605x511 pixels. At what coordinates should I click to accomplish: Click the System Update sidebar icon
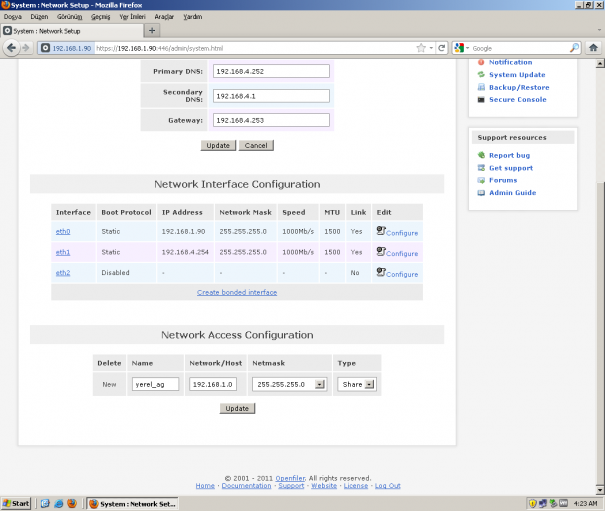click(x=481, y=74)
